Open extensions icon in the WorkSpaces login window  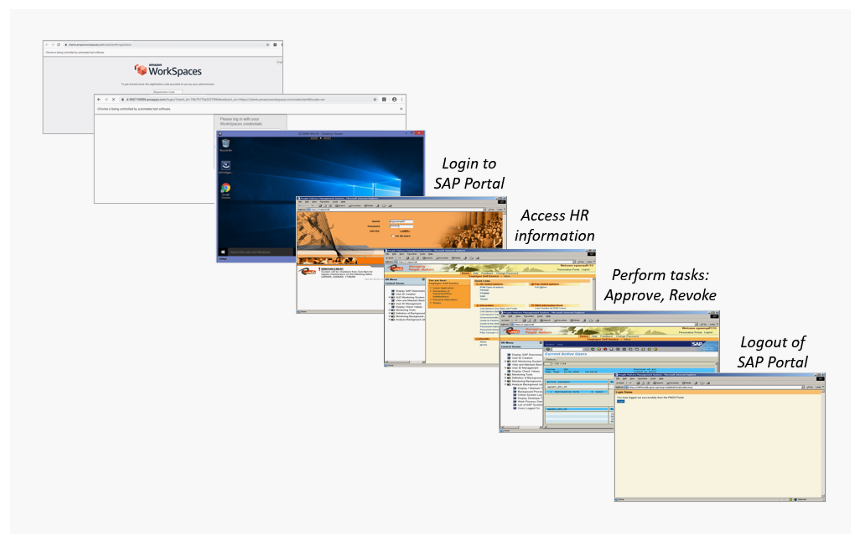coord(384,99)
